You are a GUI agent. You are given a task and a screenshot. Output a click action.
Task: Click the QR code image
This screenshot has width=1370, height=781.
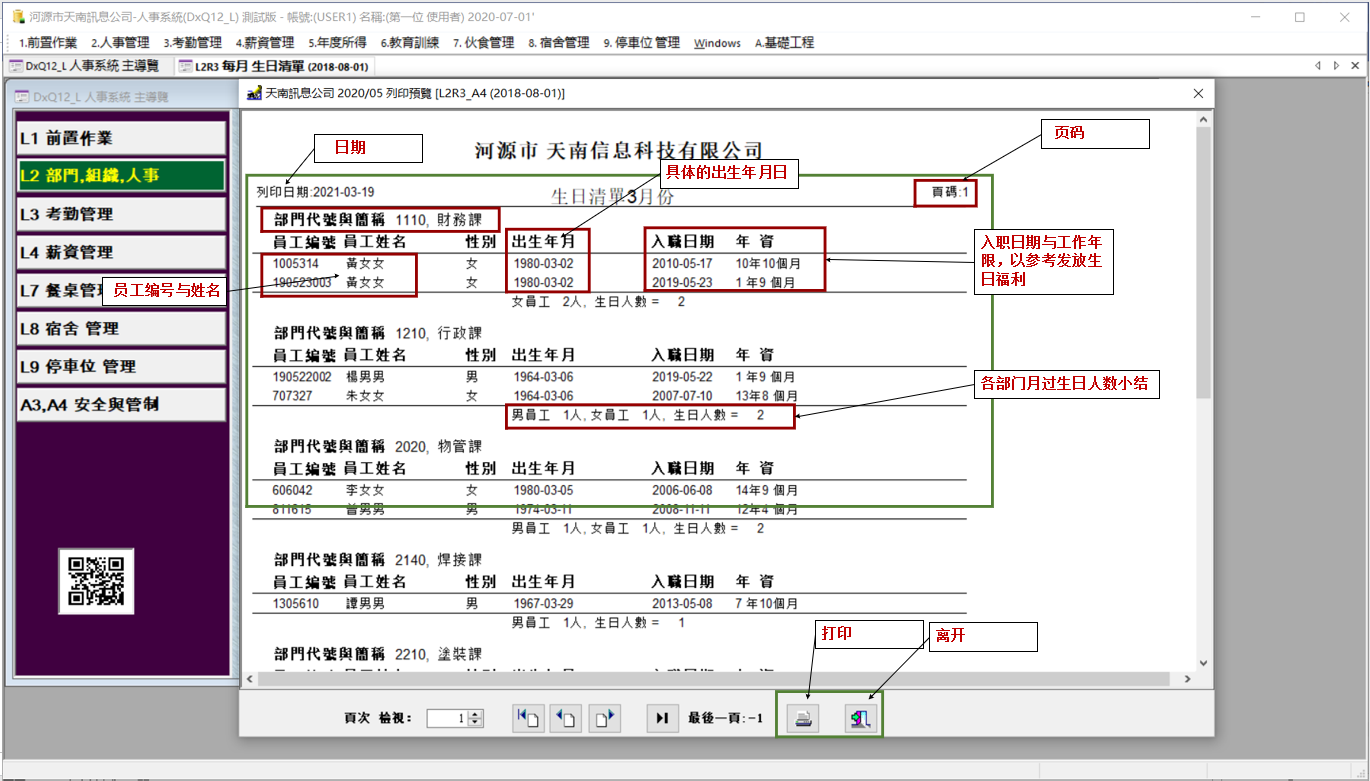click(x=96, y=581)
